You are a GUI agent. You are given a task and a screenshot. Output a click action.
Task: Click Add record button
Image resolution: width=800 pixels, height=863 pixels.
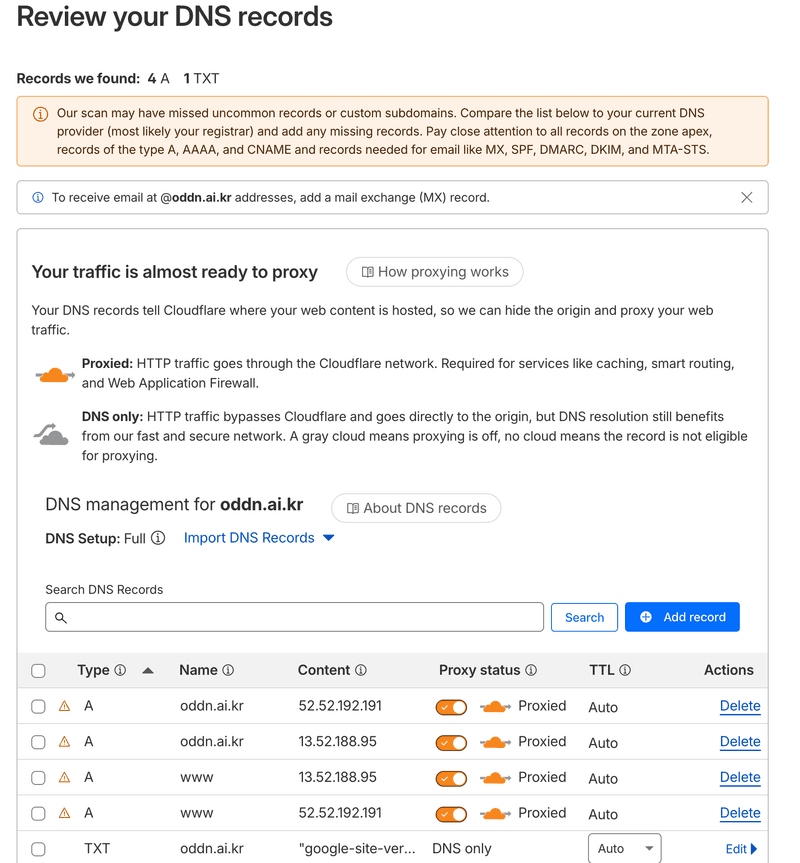tap(682, 618)
